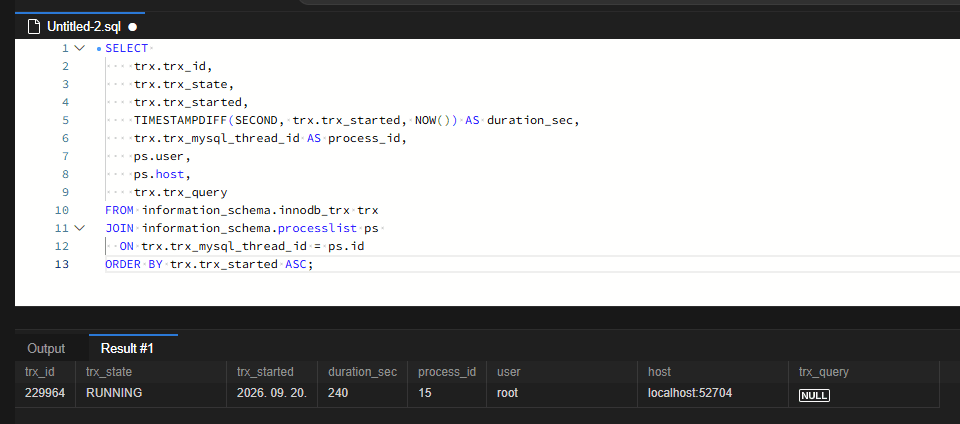This screenshot has width=960, height=424.
Task: Click the NULL badge in trx_query cell
Action: [814, 395]
